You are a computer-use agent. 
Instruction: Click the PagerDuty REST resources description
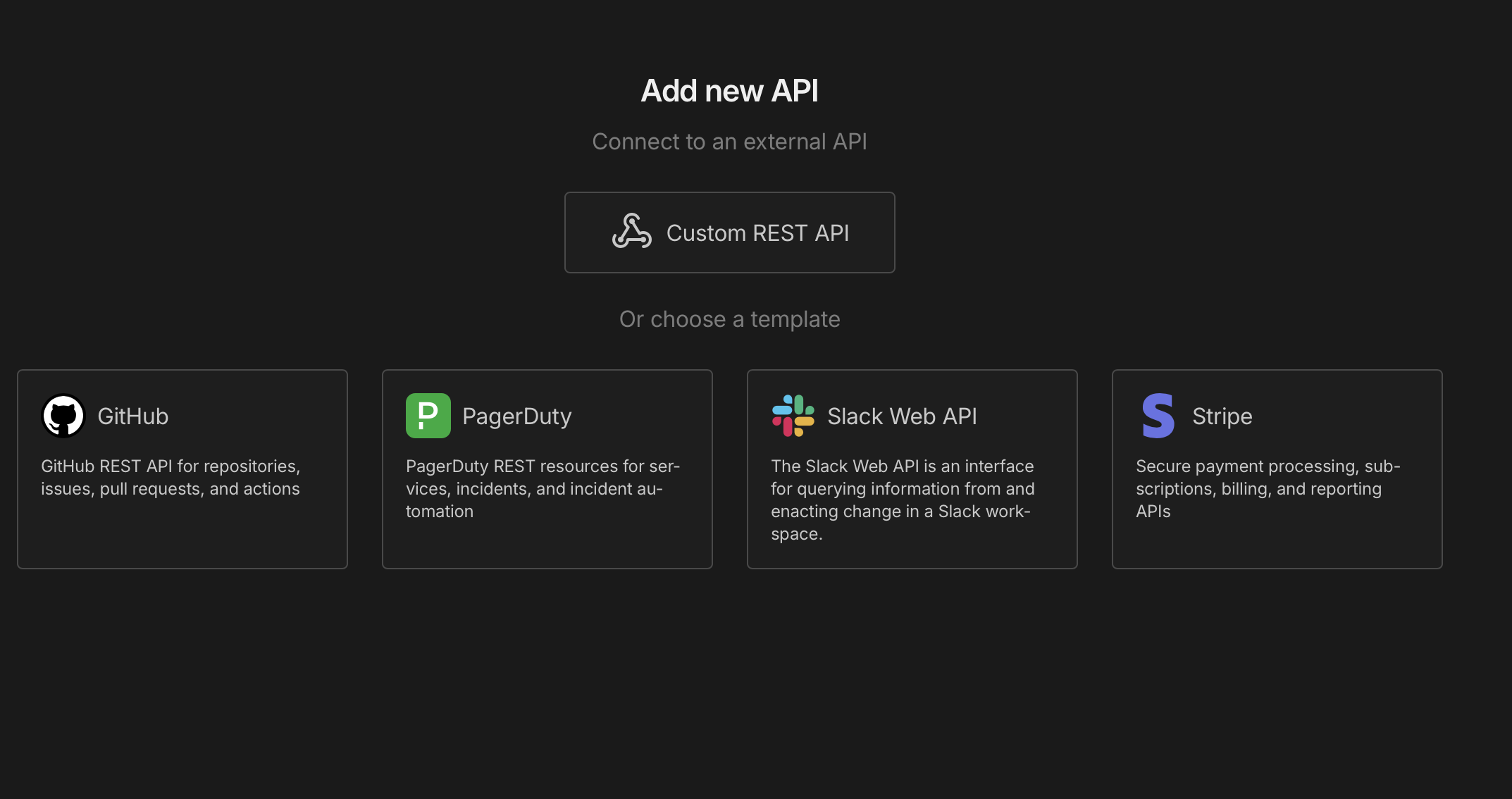tap(543, 489)
